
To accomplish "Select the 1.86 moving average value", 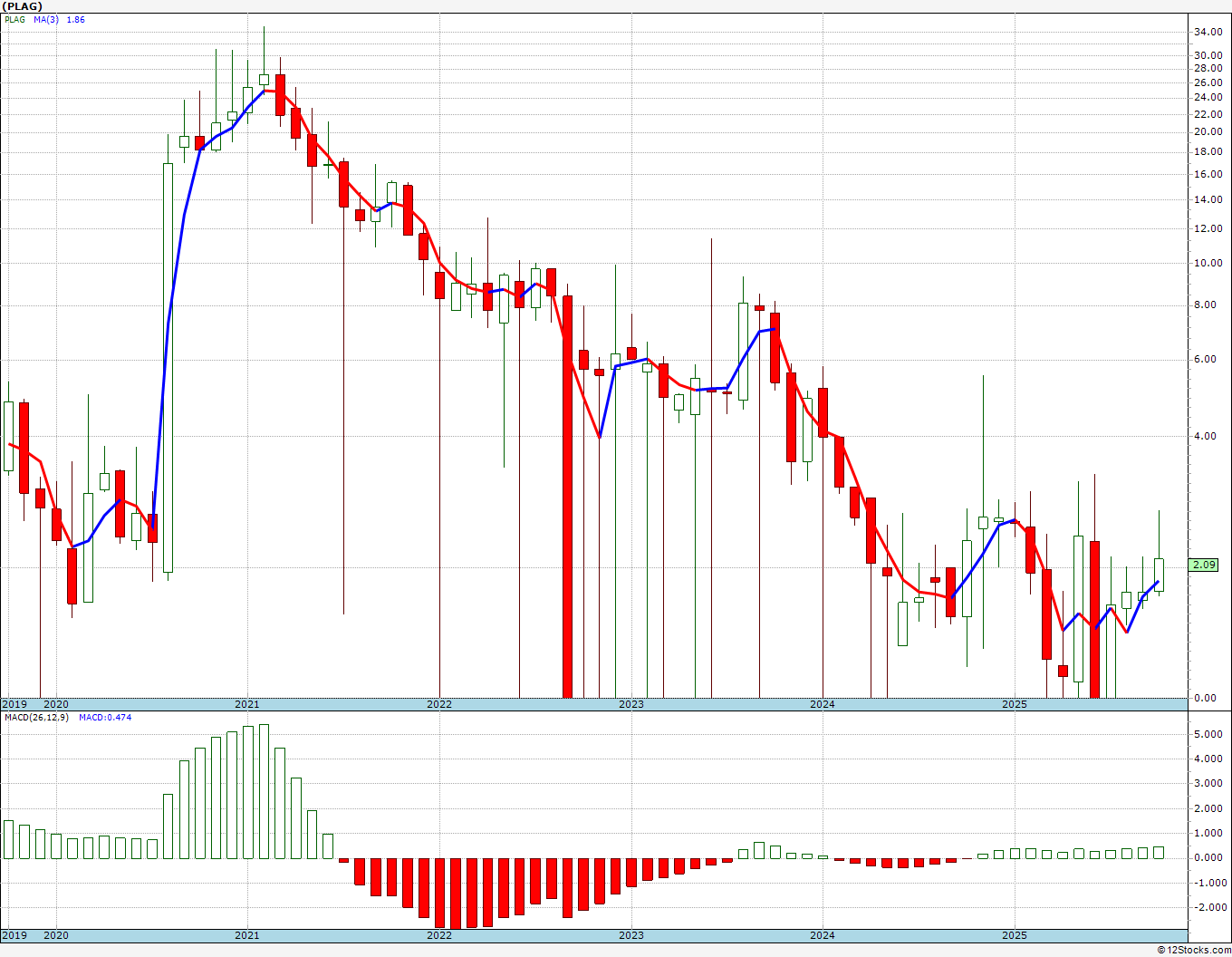I will click(76, 19).
